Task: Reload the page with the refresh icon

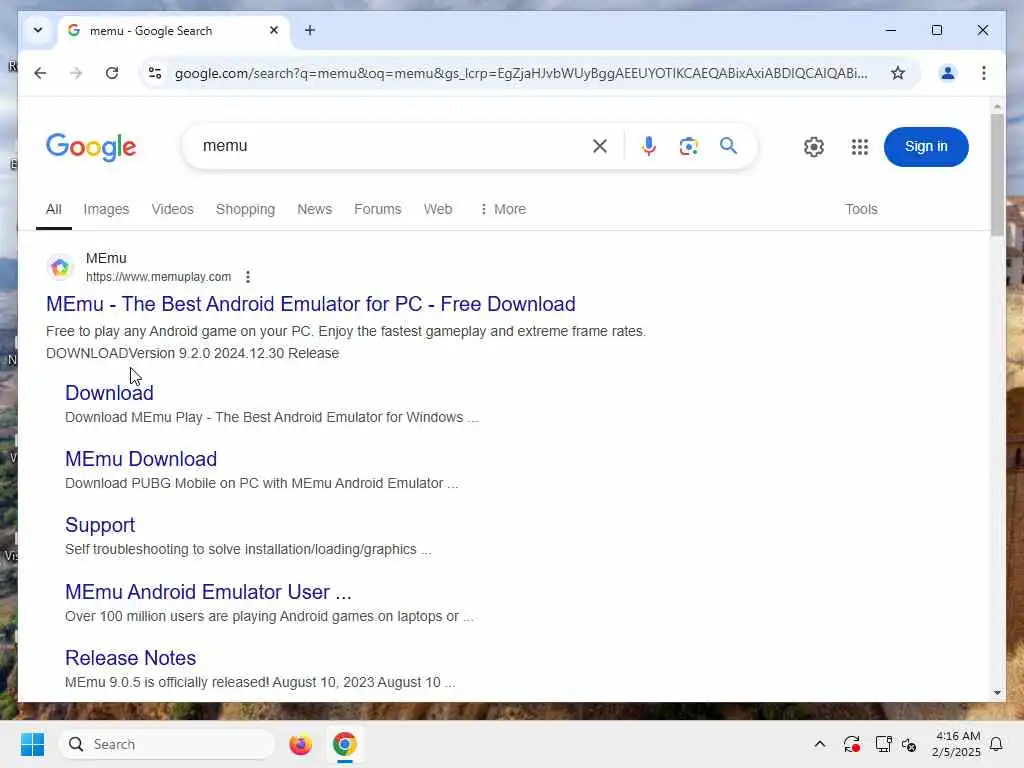Action: pyautogui.click(x=112, y=72)
